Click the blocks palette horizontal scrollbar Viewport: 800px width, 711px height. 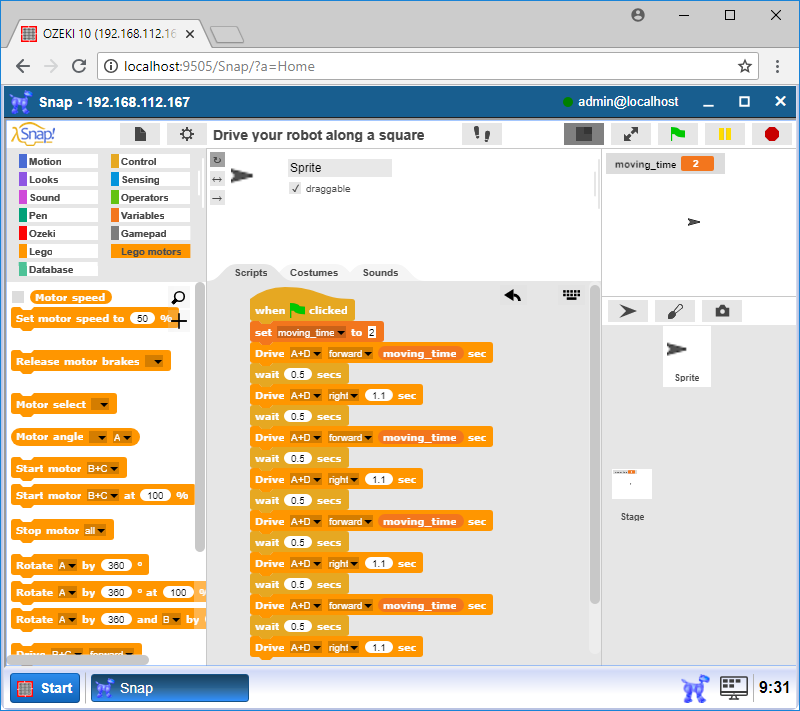click(x=79, y=659)
